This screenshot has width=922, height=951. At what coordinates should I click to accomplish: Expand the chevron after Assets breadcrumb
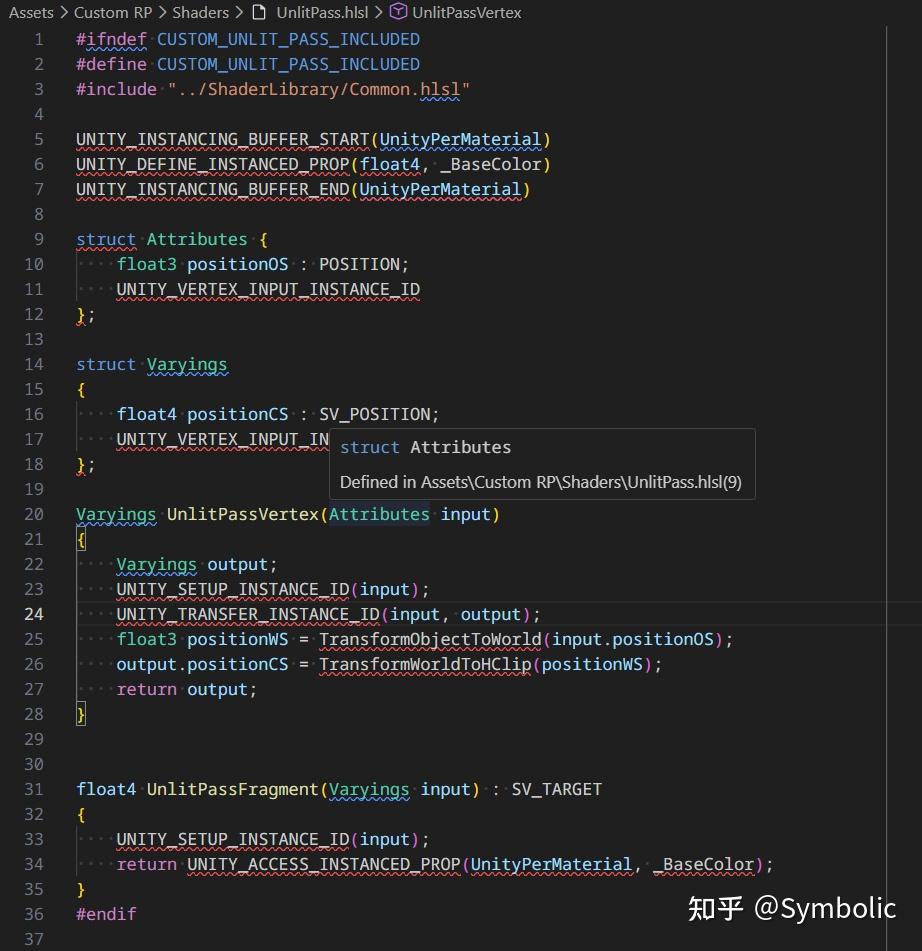64,12
